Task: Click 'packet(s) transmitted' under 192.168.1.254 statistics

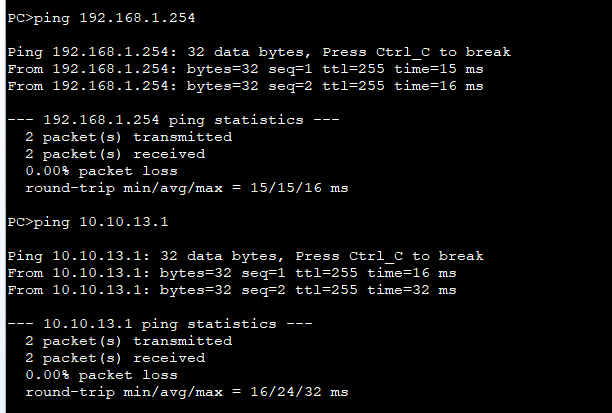Action: click(x=128, y=137)
